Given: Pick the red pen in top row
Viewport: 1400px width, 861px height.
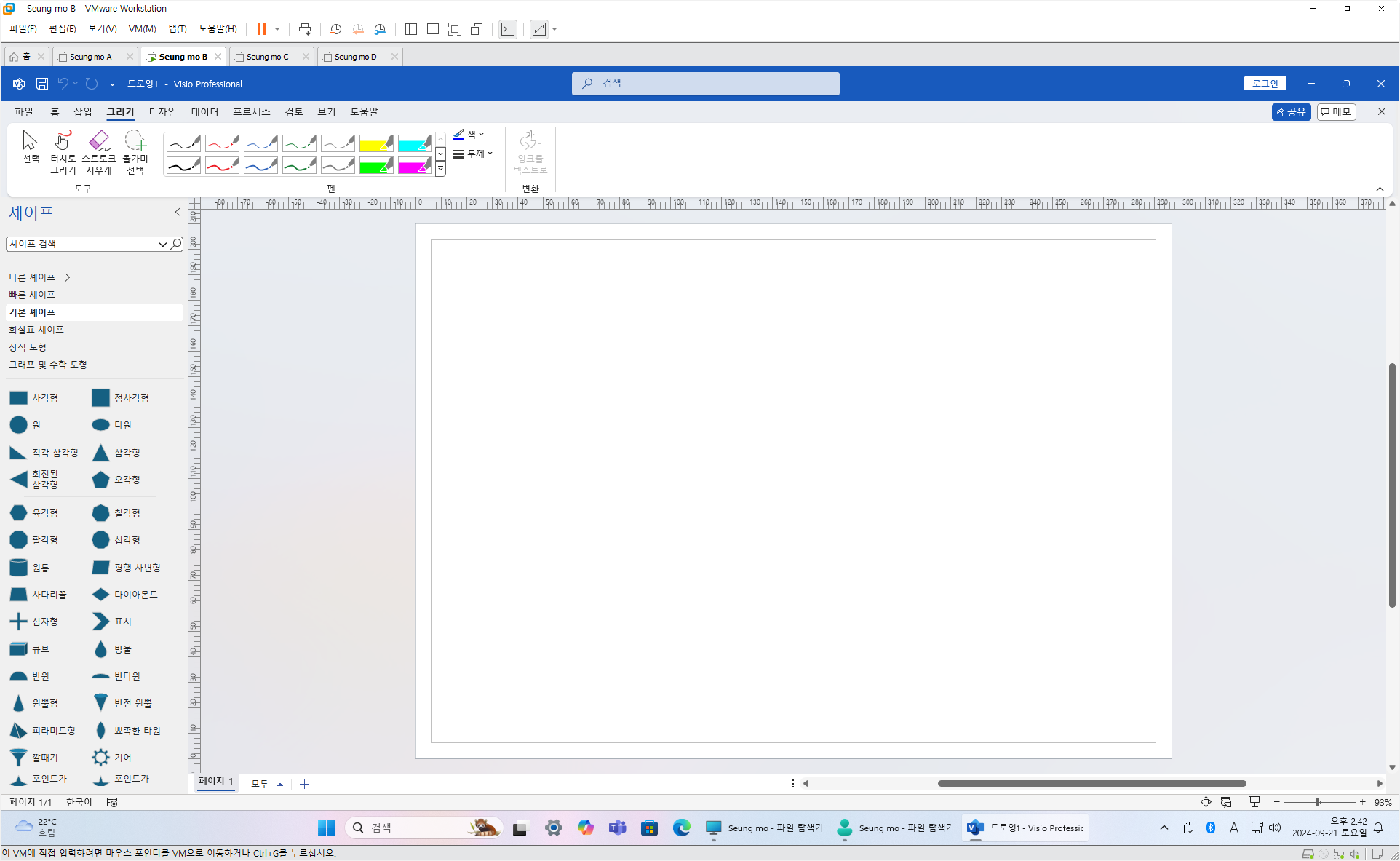Looking at the screenshot, I should [222, 143].
